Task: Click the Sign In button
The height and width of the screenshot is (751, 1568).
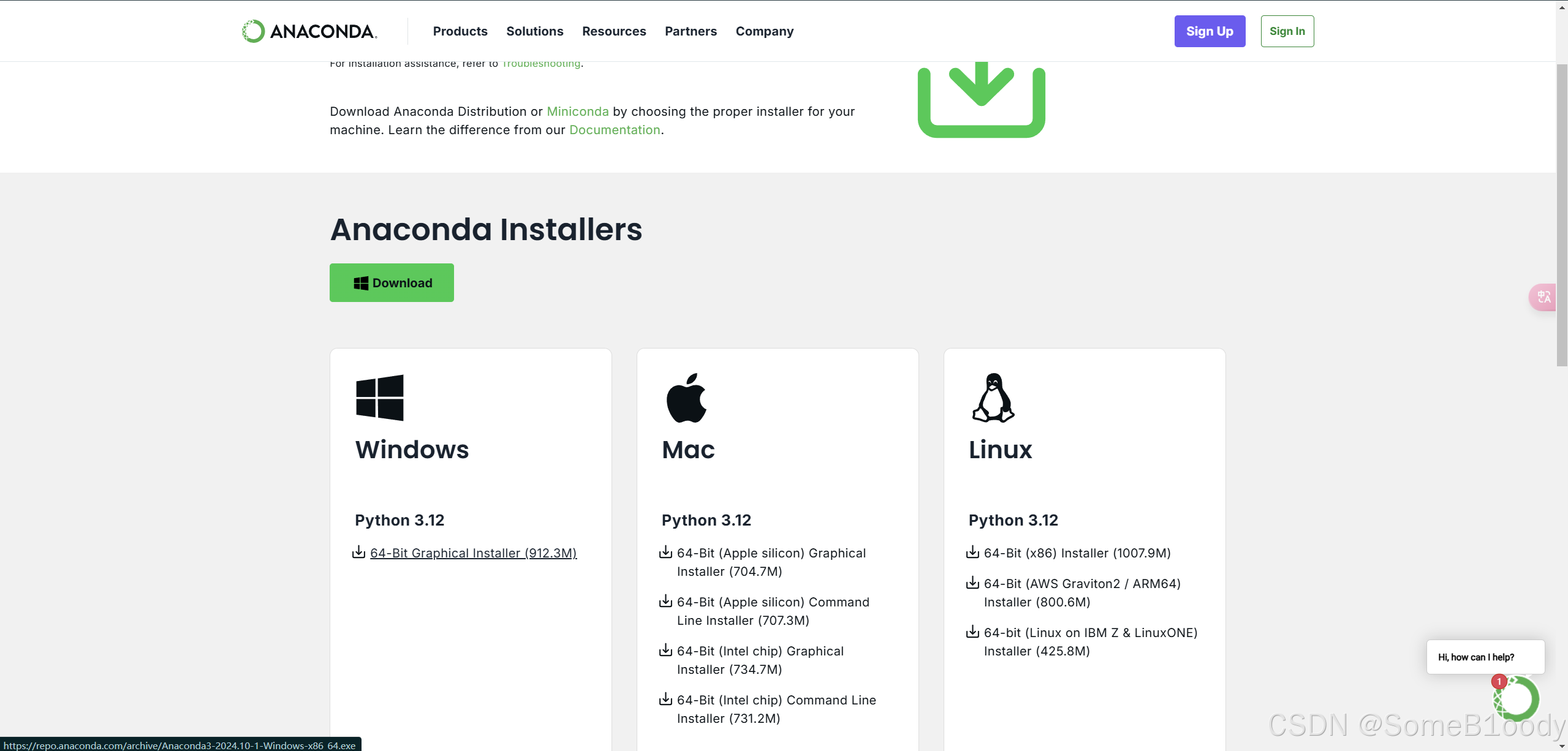Action: [1287, 31]
